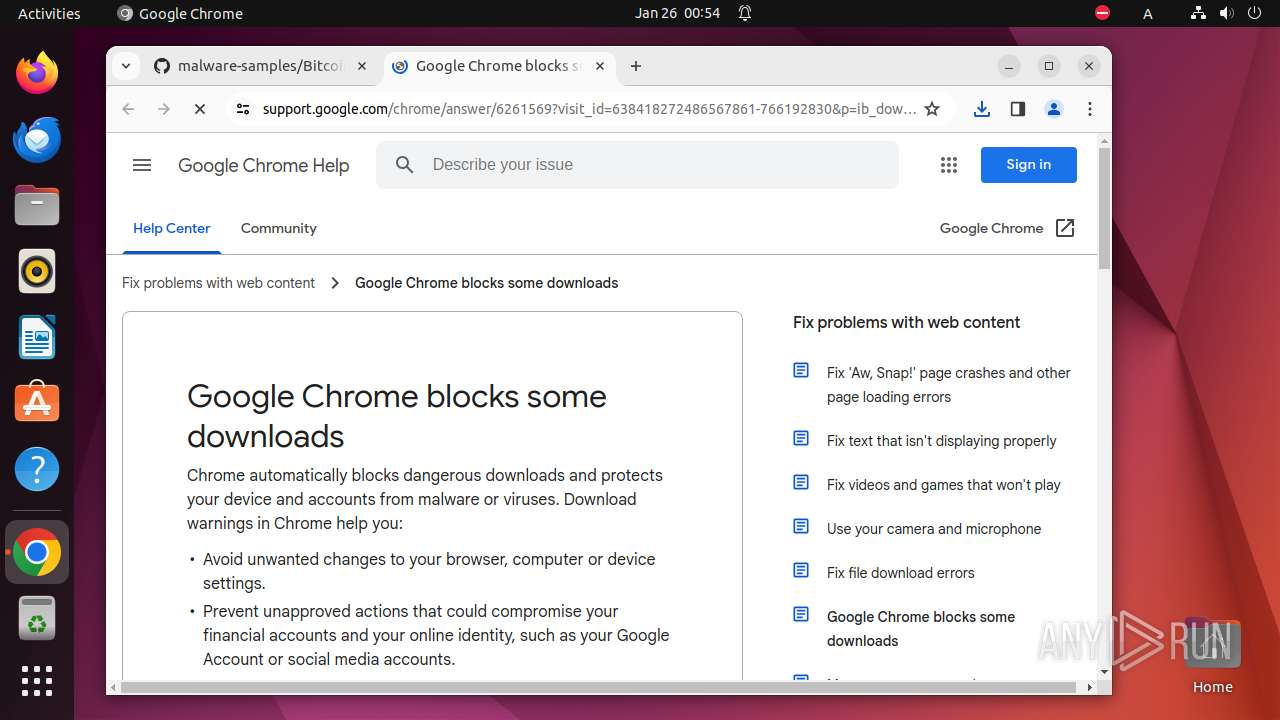Image resolution: width=1280 pixels, height=720 pixels.
Task: Open Fix 'Aw, Snap!' page crashes article
Action: [x=948, y=385]
